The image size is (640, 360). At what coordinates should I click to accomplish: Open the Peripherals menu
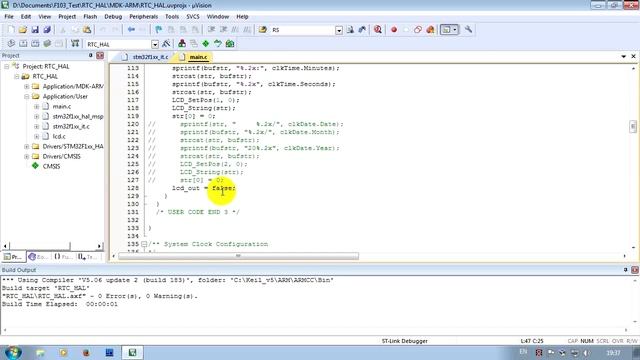coord(143,16)
